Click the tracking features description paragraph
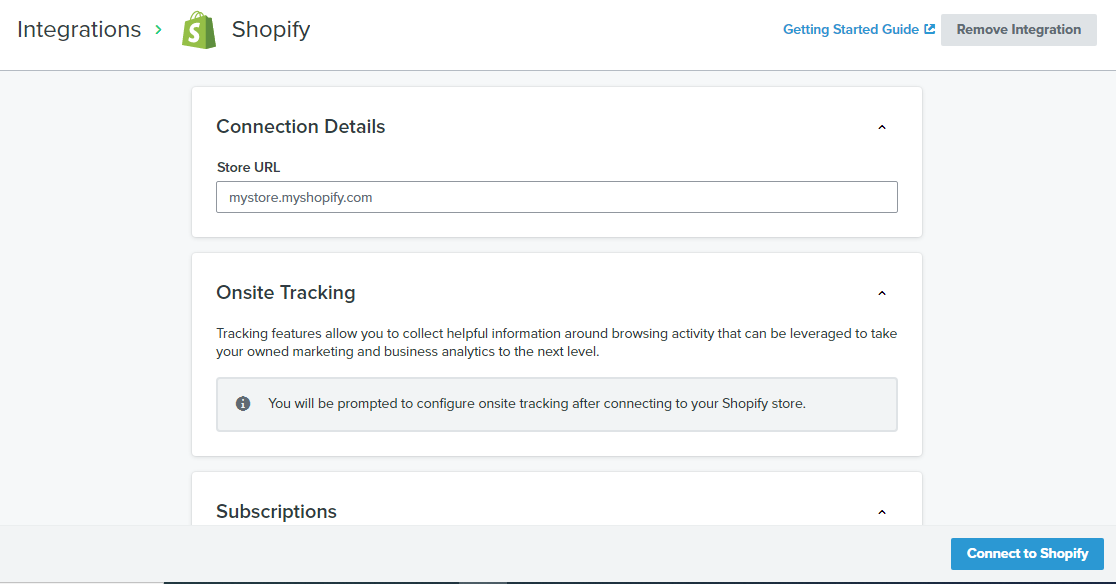Image resolution: width=1116 pixels, height=584 pixels. click(556, 343)
